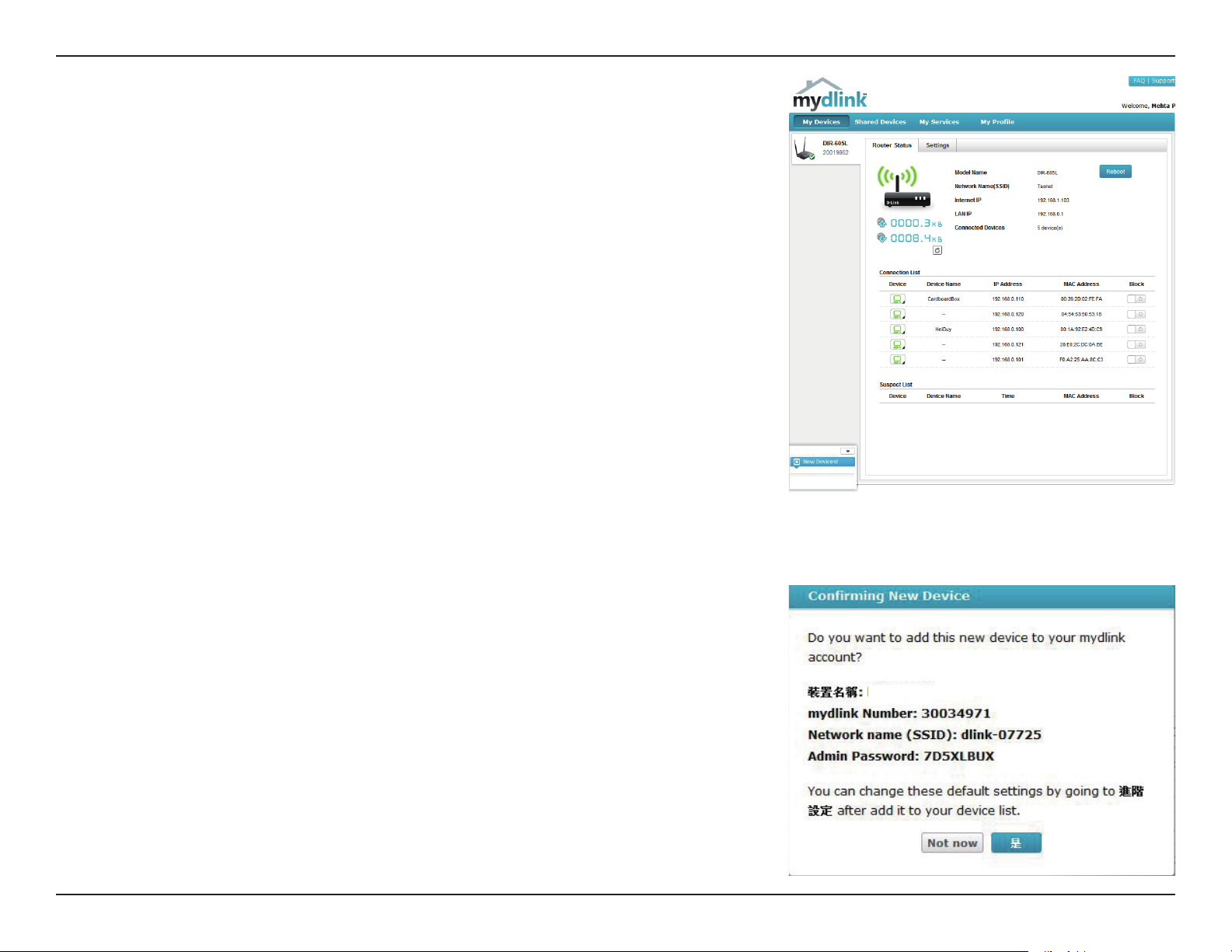The width and height of the screenshot is (1232, 952).
Task: Switch to the router Settings tab
Action: 937,145
